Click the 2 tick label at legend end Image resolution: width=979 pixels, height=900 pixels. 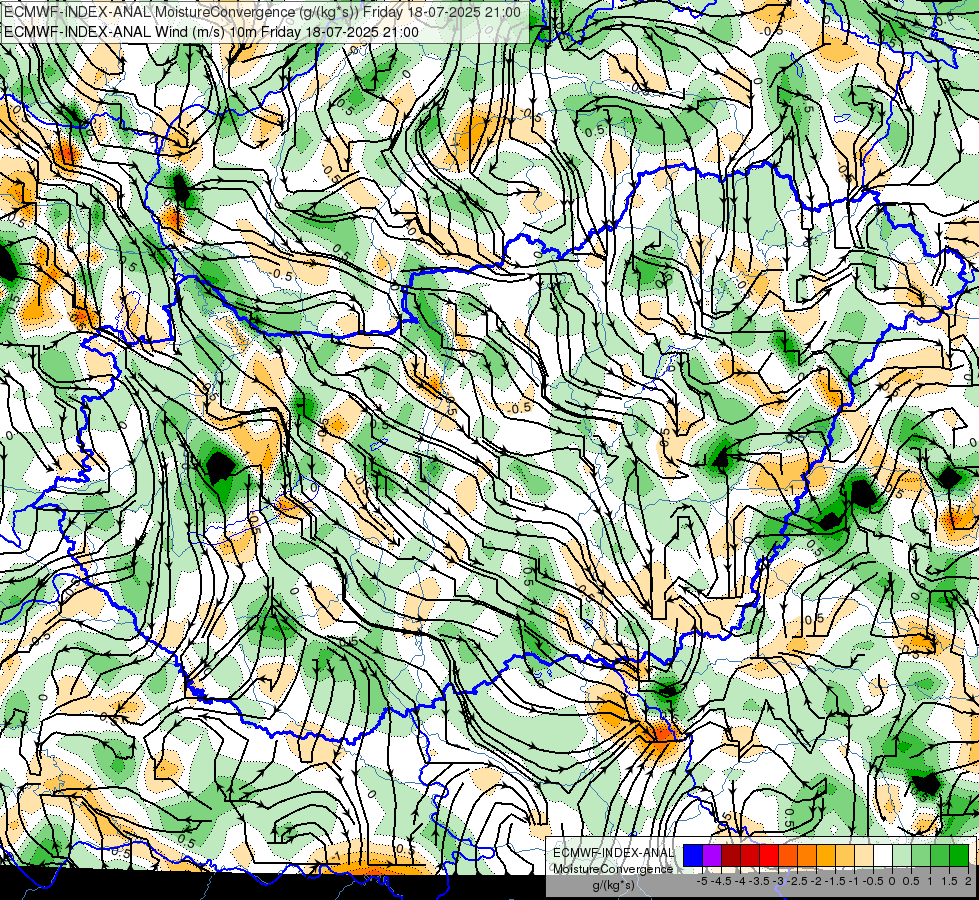click(968, 881)
